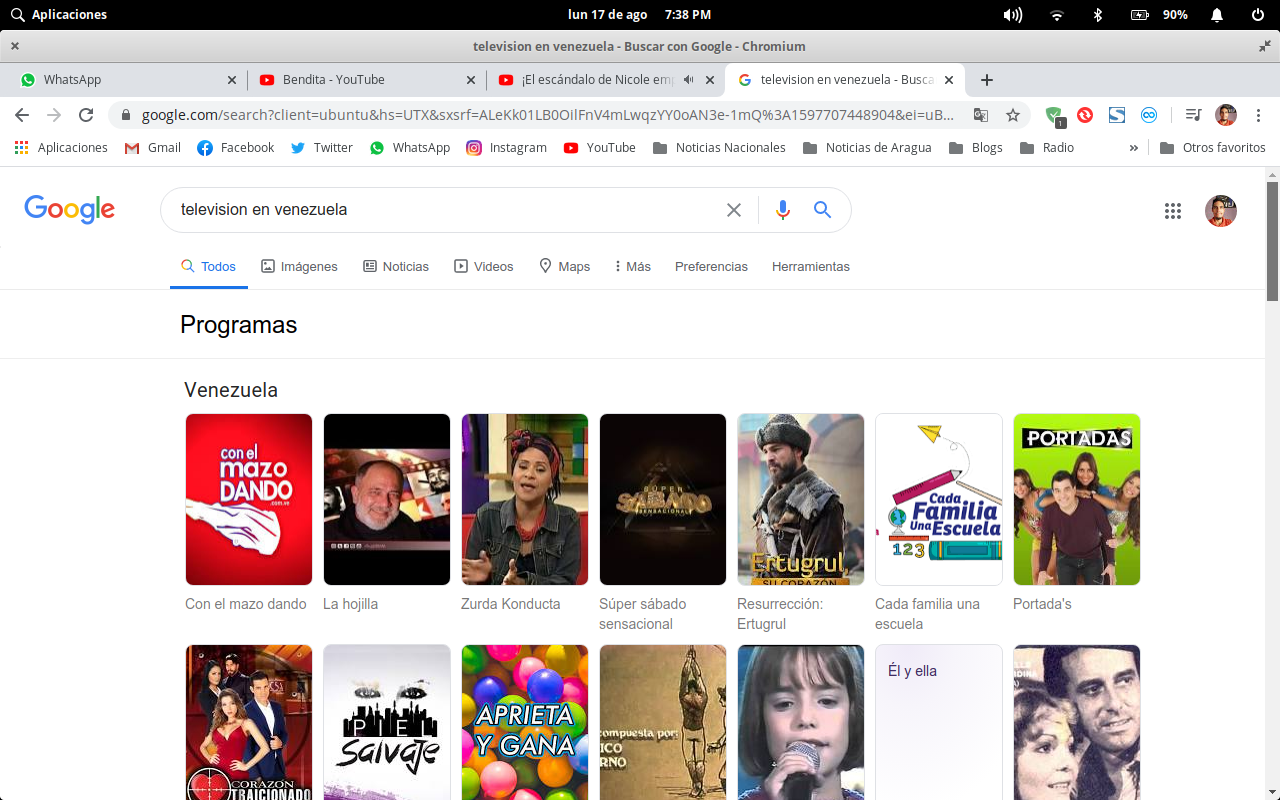Open notifications bell in top bar
This screenshot has height=800, width=1280.
click(x=1217, y=15)
